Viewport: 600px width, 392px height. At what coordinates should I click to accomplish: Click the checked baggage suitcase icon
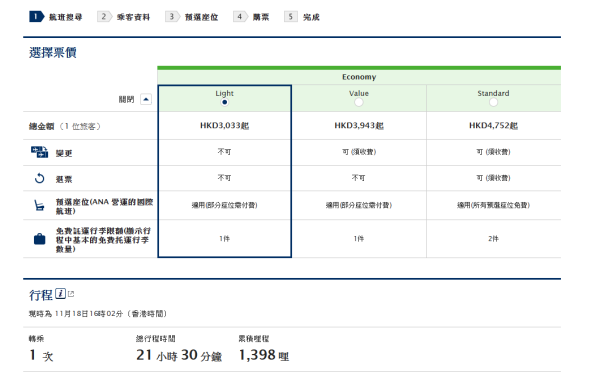pyautogui.click(x=39, y=239)
